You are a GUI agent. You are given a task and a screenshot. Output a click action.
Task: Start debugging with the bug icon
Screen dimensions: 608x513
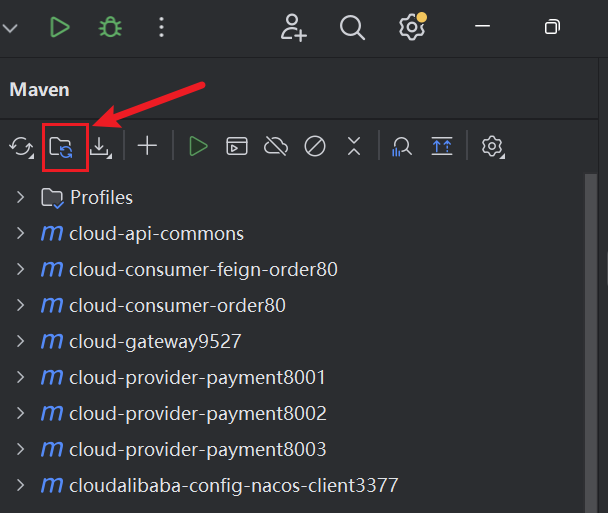tap(110, 28)
